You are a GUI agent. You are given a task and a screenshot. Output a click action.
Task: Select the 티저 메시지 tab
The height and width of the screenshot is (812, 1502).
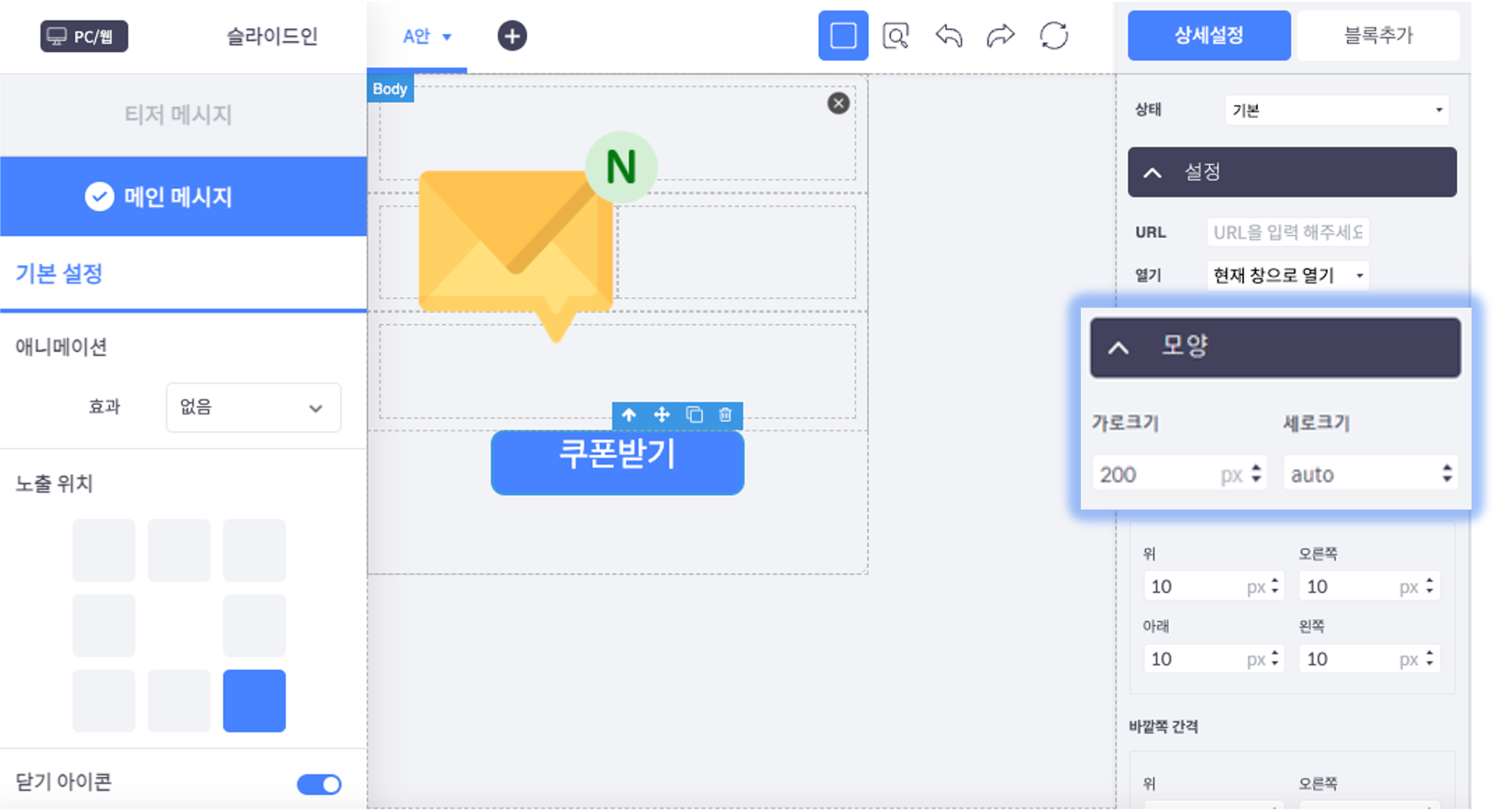coord(179,115)
